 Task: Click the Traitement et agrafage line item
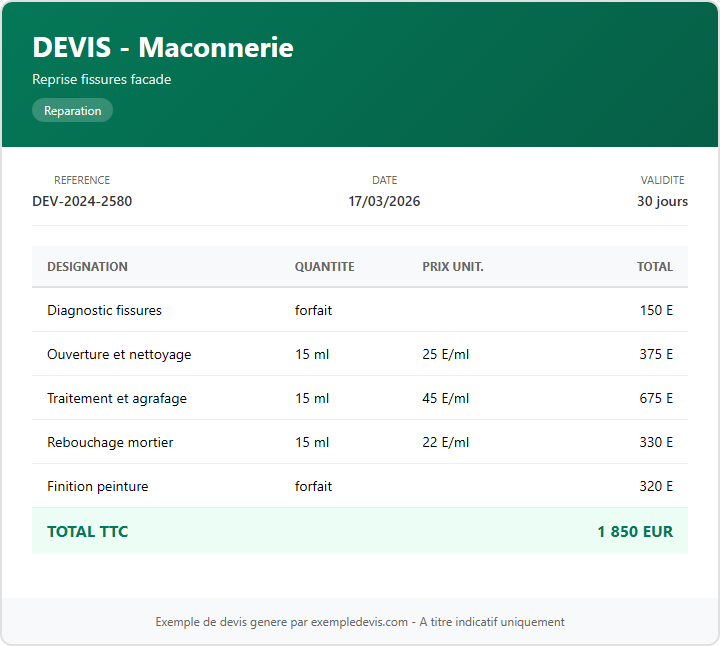click(x=117, y=398)
